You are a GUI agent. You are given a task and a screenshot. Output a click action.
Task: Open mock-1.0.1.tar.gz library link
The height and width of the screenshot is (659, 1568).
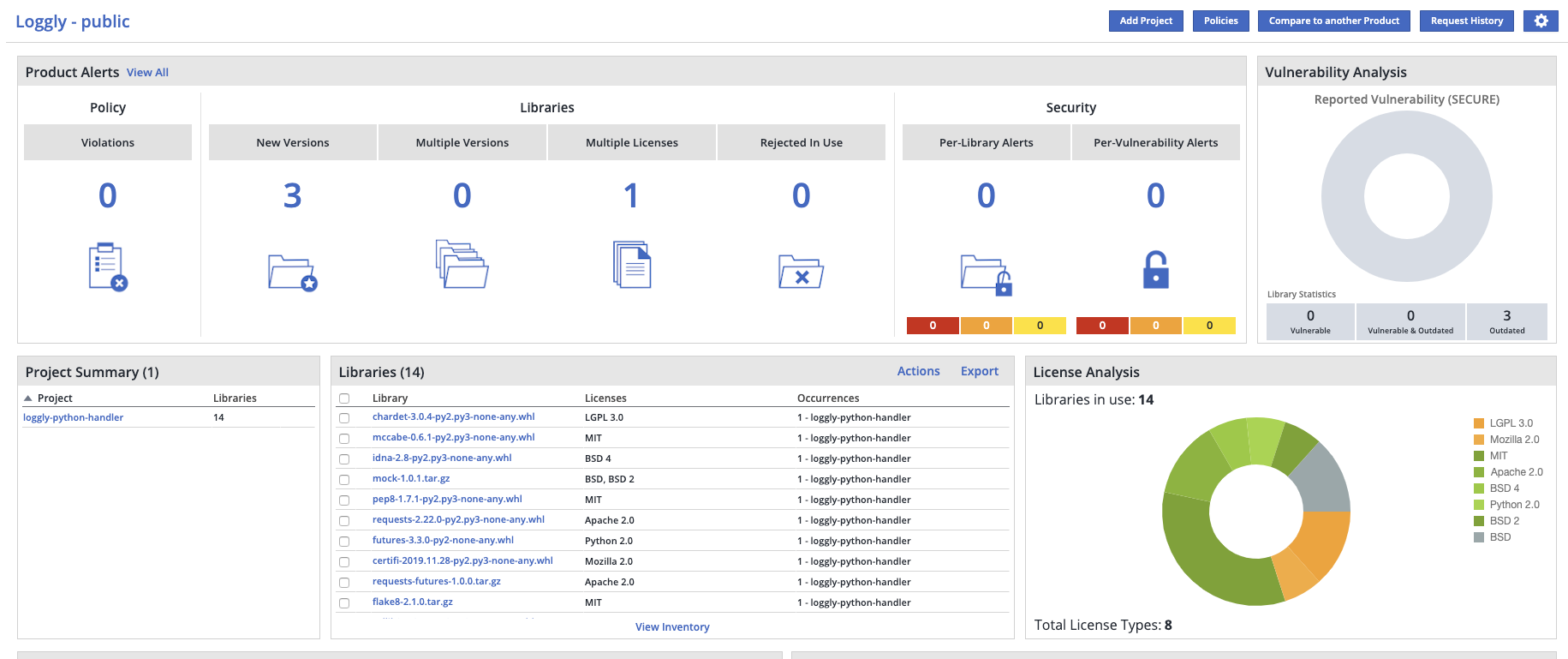coord(411,478)
